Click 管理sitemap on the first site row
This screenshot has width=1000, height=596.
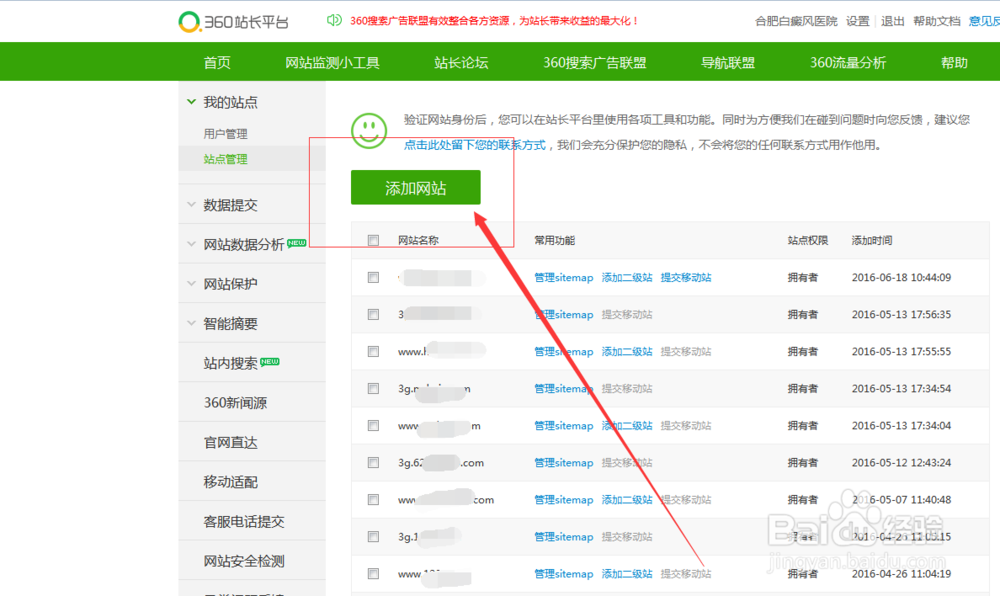(x=563, y=277)
